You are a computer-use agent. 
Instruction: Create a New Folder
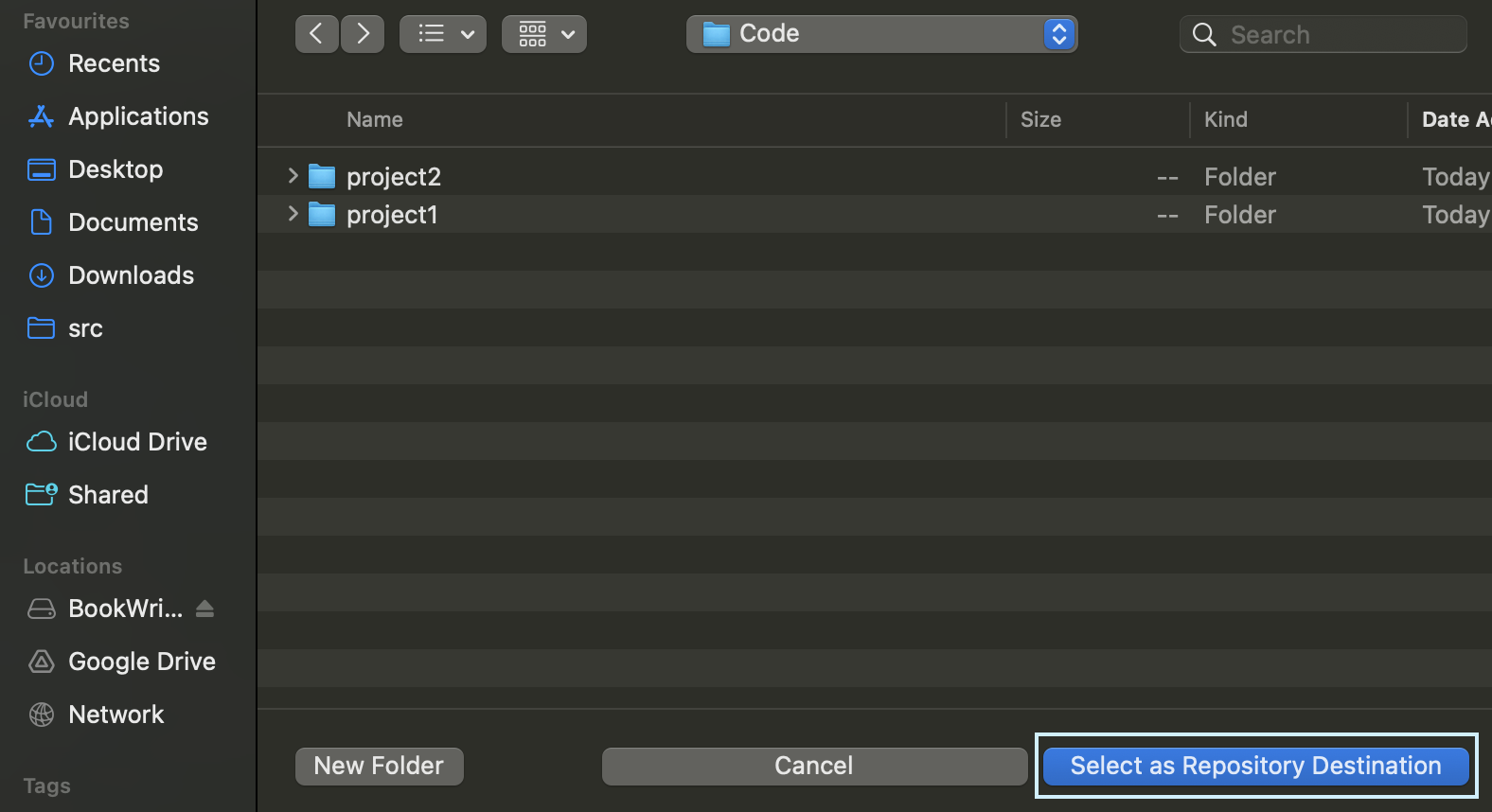[x=379, y=766]
